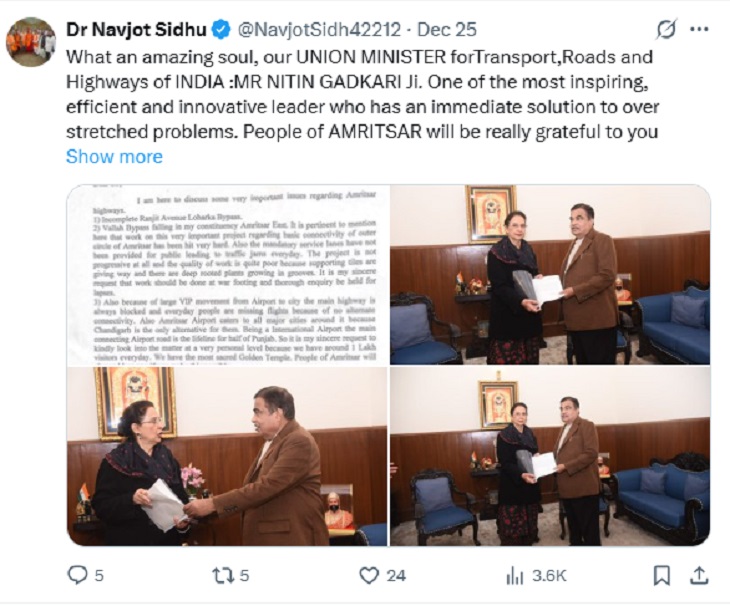The width and height of the screenshot is (730, 606).
Task: Like the tweet with heart icon
Action: [369, 575]
